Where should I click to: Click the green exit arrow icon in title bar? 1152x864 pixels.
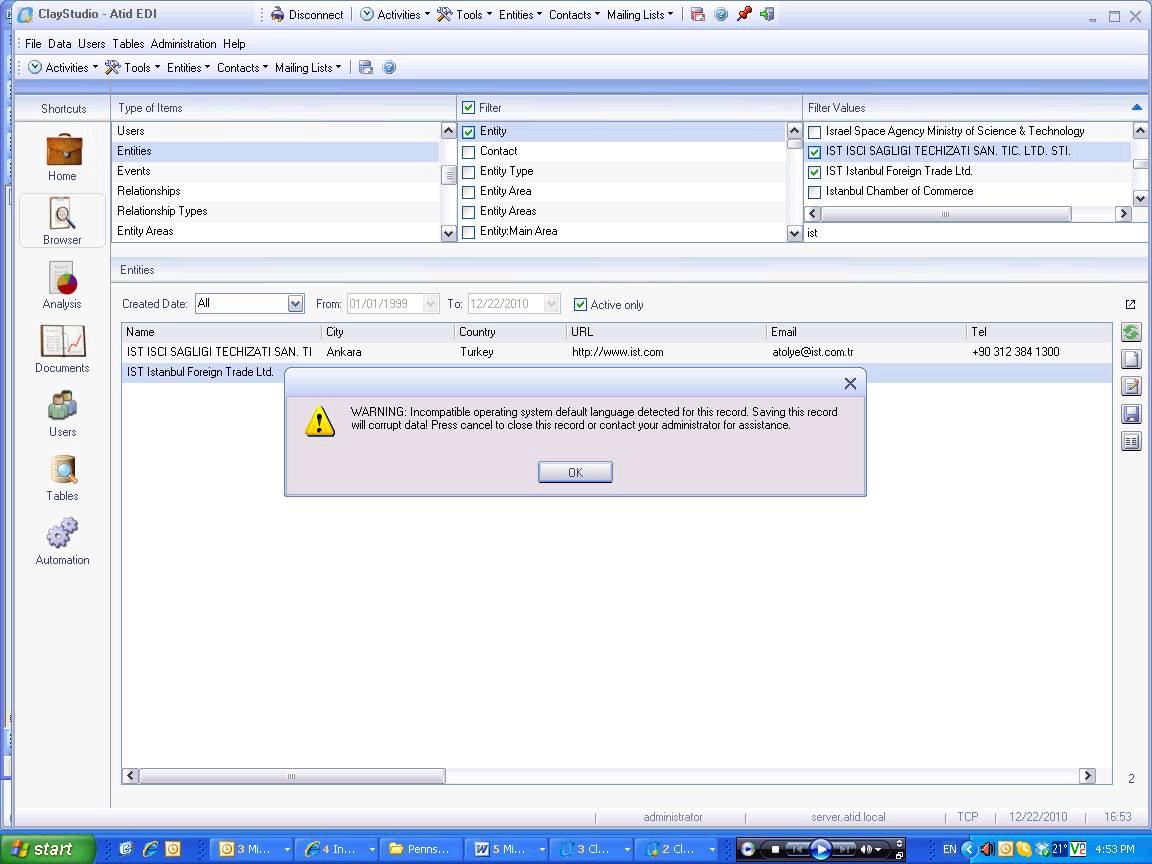click(767, 14)
